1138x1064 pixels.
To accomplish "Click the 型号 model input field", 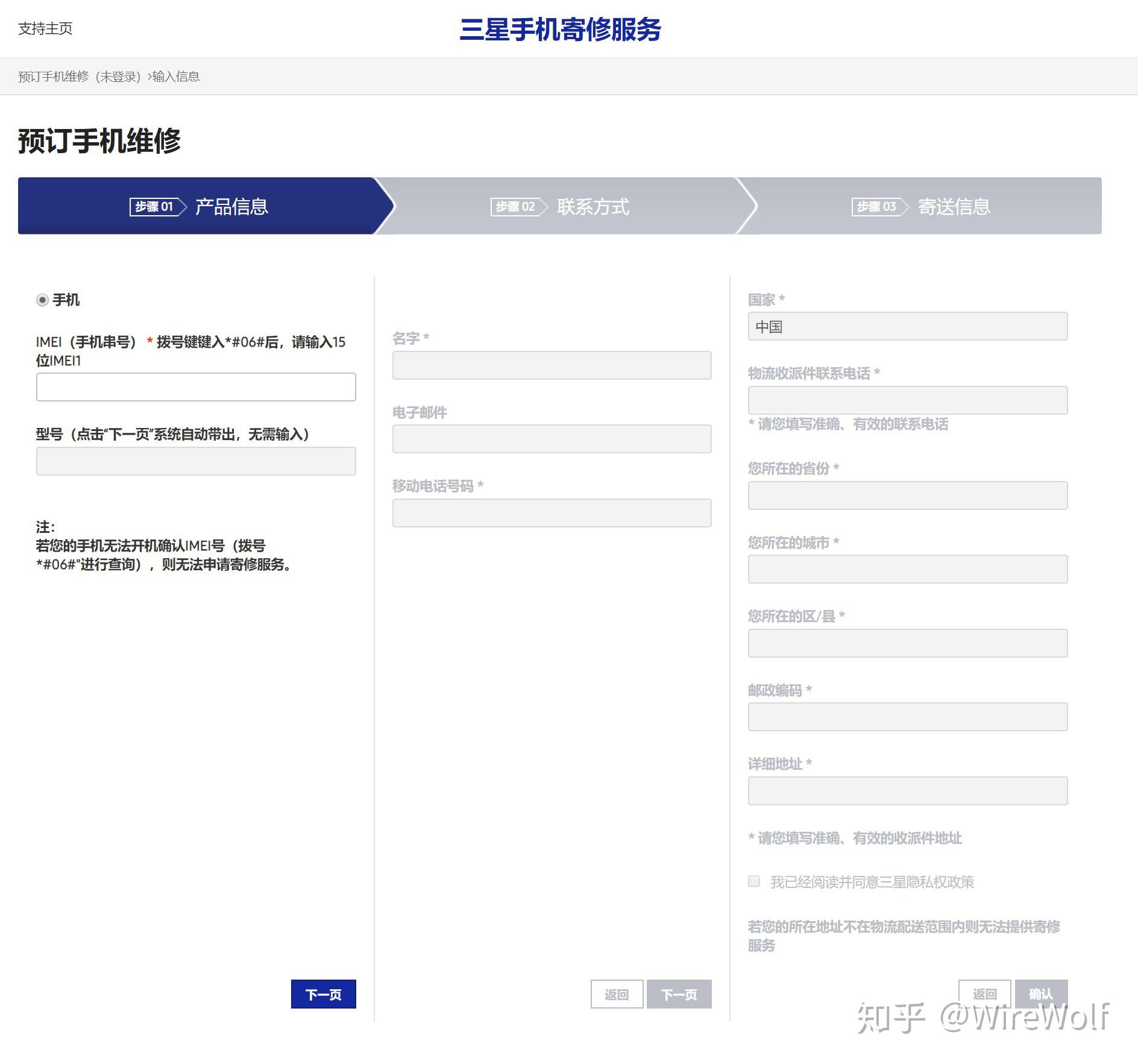I will click(x=196, y=461).
